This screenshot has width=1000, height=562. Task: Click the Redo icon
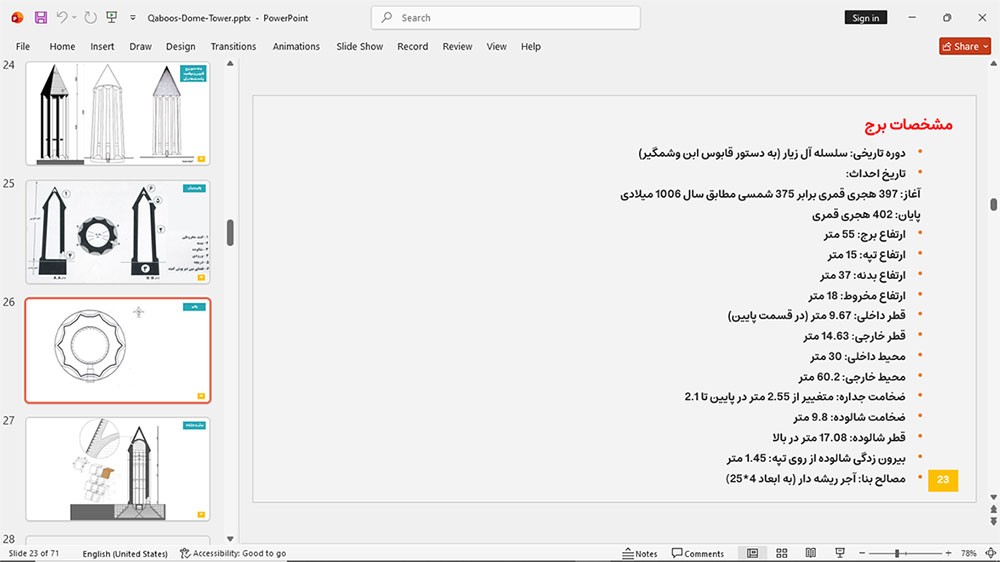pos(91,18)
